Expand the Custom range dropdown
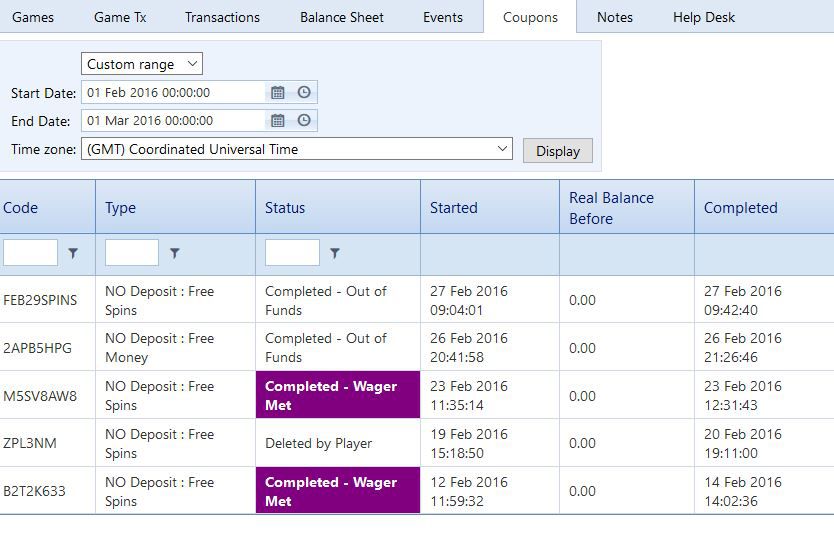Screen dimensions: 834x554 [x=141, y=64]
